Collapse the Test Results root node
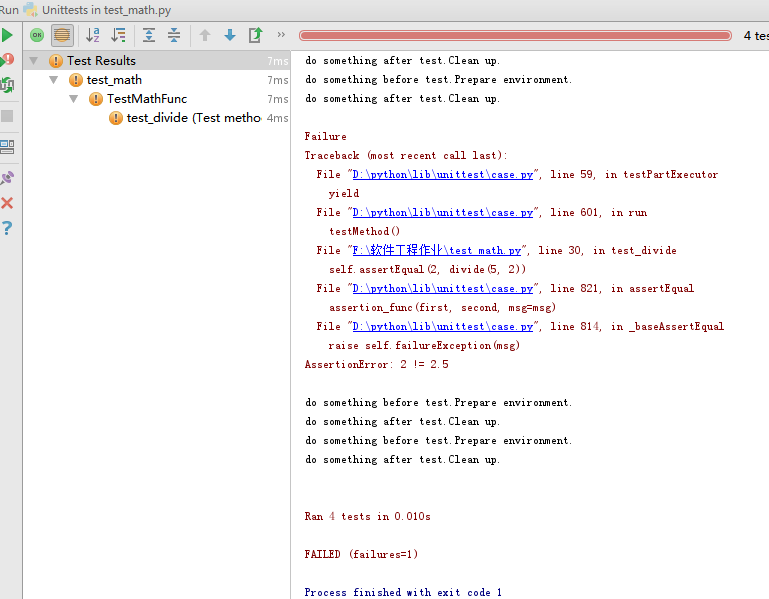This screenshot has height=599, width=769. (x=33, y=61)
